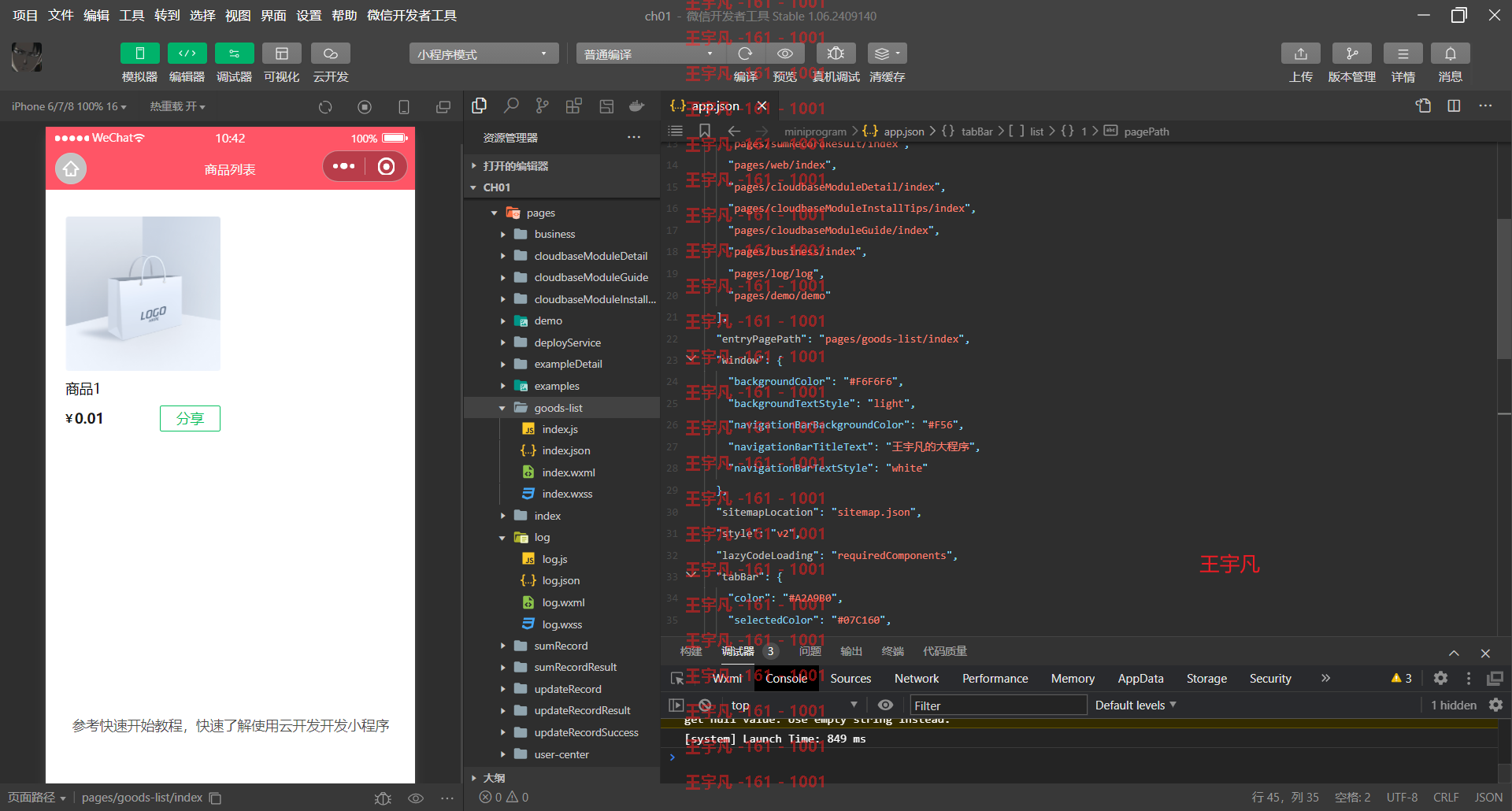Switch to the Network tab
The height and width of the screenshot is (811, 1512).
click(x=917, y=678)
